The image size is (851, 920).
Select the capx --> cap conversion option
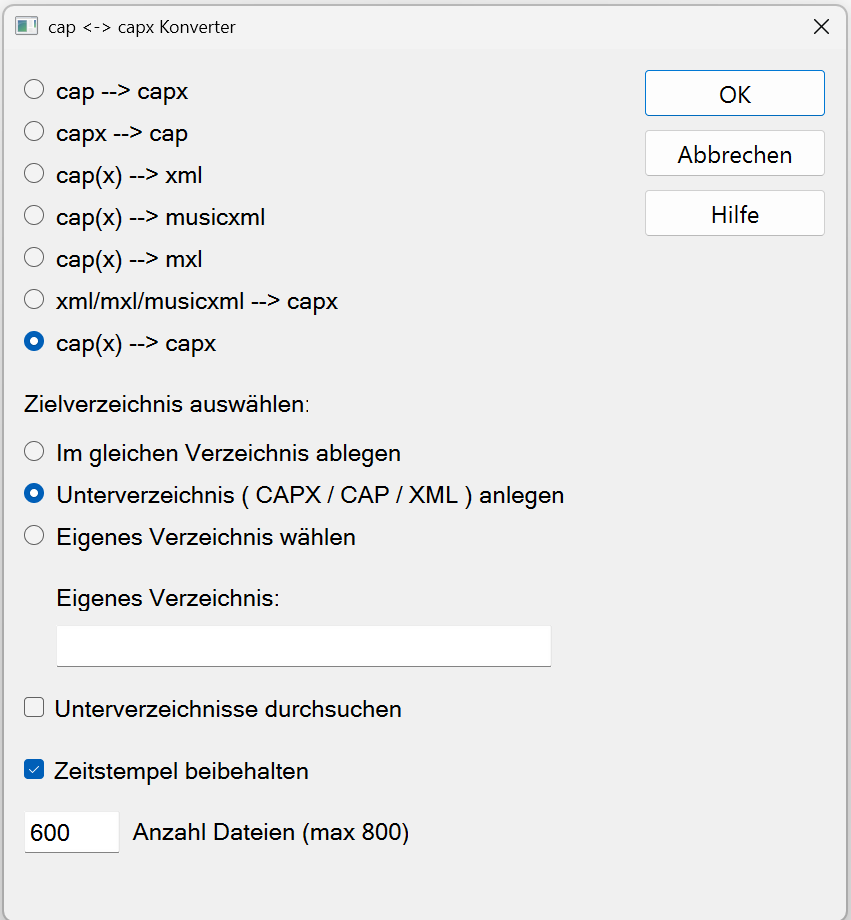tap(33, 131)
